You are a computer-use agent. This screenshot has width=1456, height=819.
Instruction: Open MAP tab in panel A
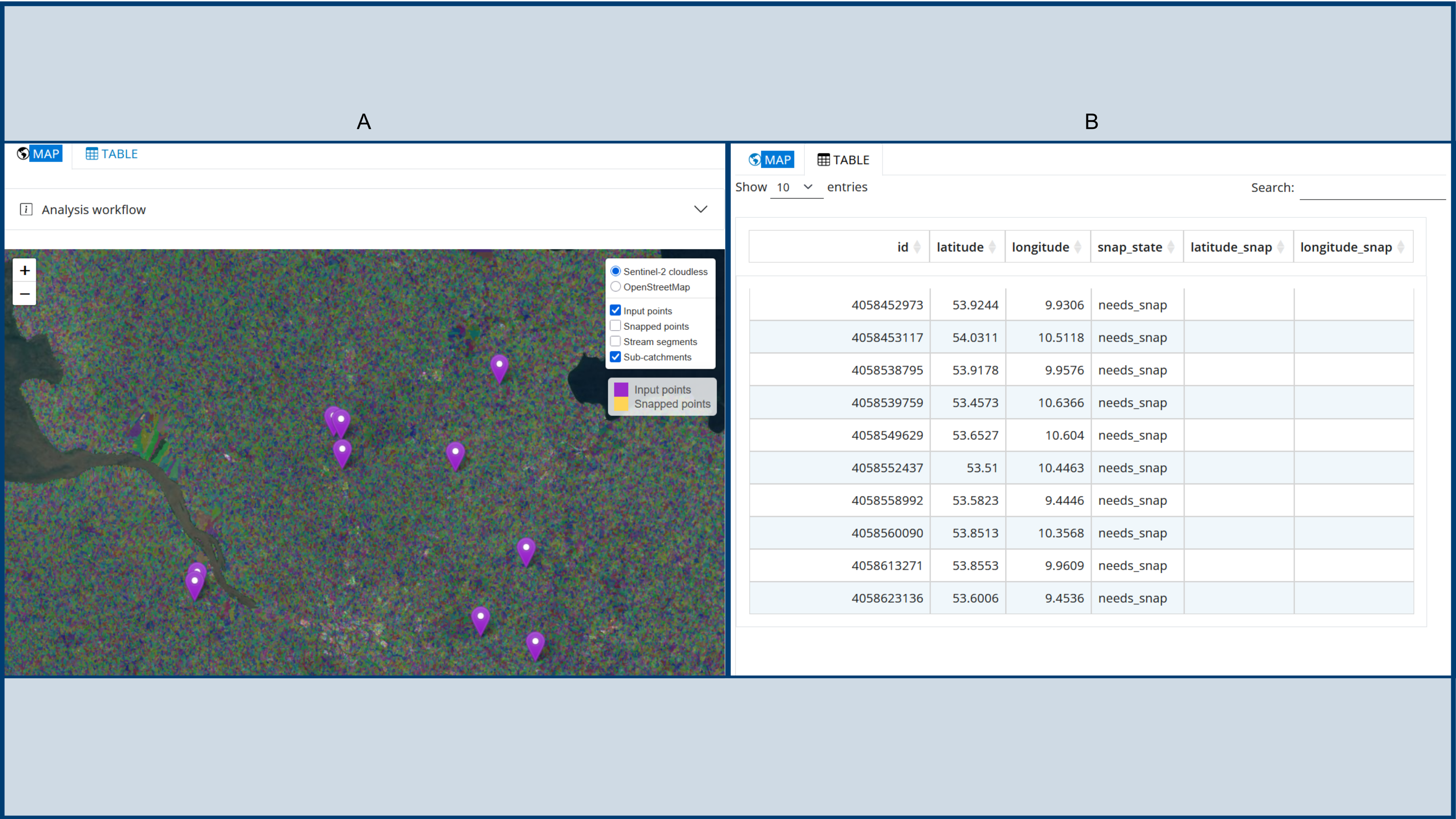pos(39,154)
